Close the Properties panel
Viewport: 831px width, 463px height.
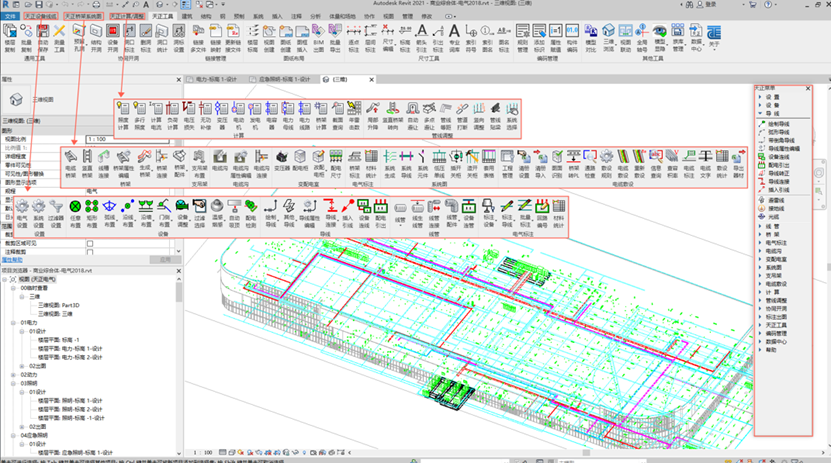click(x=179, y=79)
